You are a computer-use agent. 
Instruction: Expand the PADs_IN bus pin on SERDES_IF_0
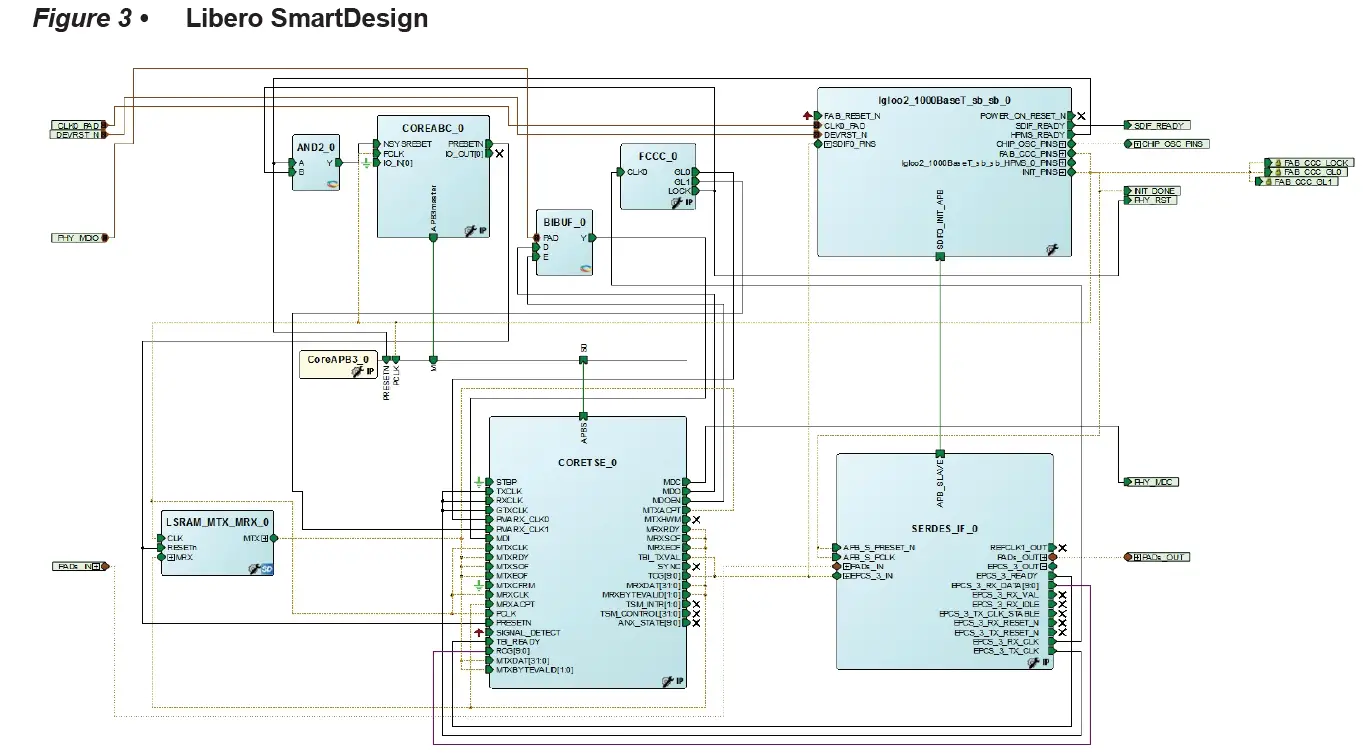[x=847, y=566]
